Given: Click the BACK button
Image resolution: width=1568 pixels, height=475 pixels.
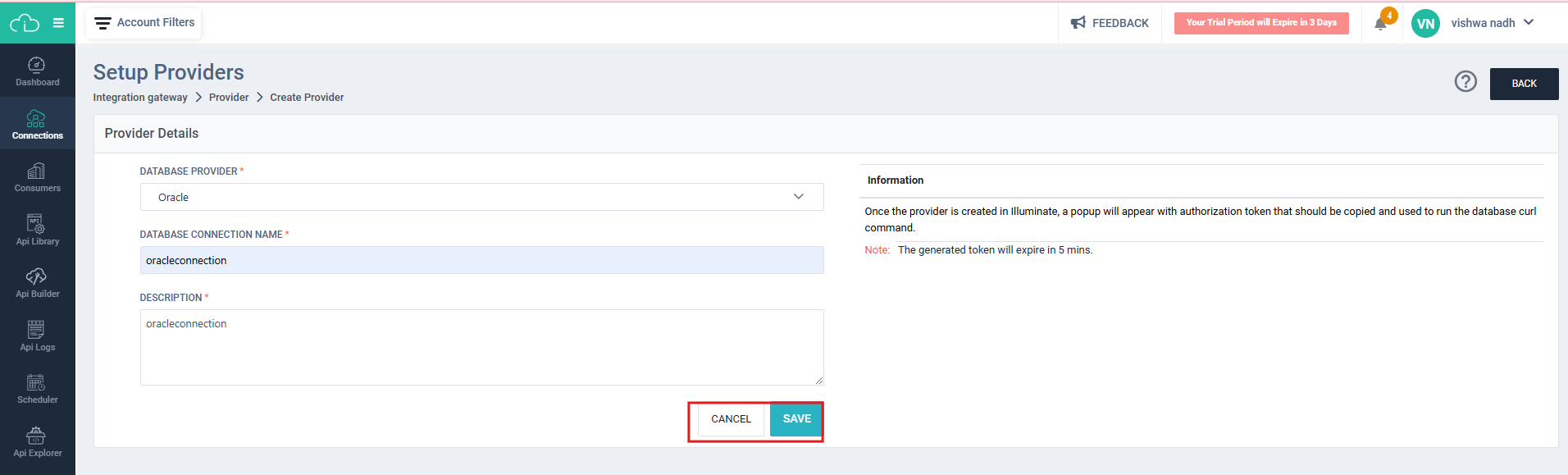Looking at the screenshot, I should (x=1524, y=84).
